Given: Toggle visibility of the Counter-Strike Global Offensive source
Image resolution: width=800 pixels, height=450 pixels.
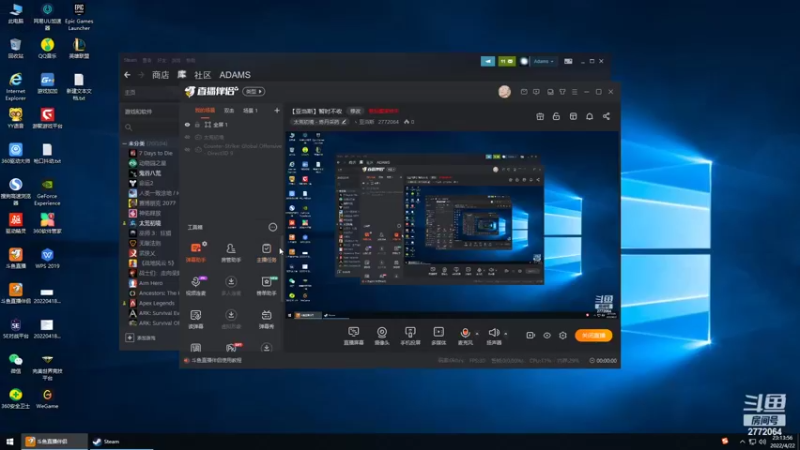Looking at the screenshot, I should 187,149.
